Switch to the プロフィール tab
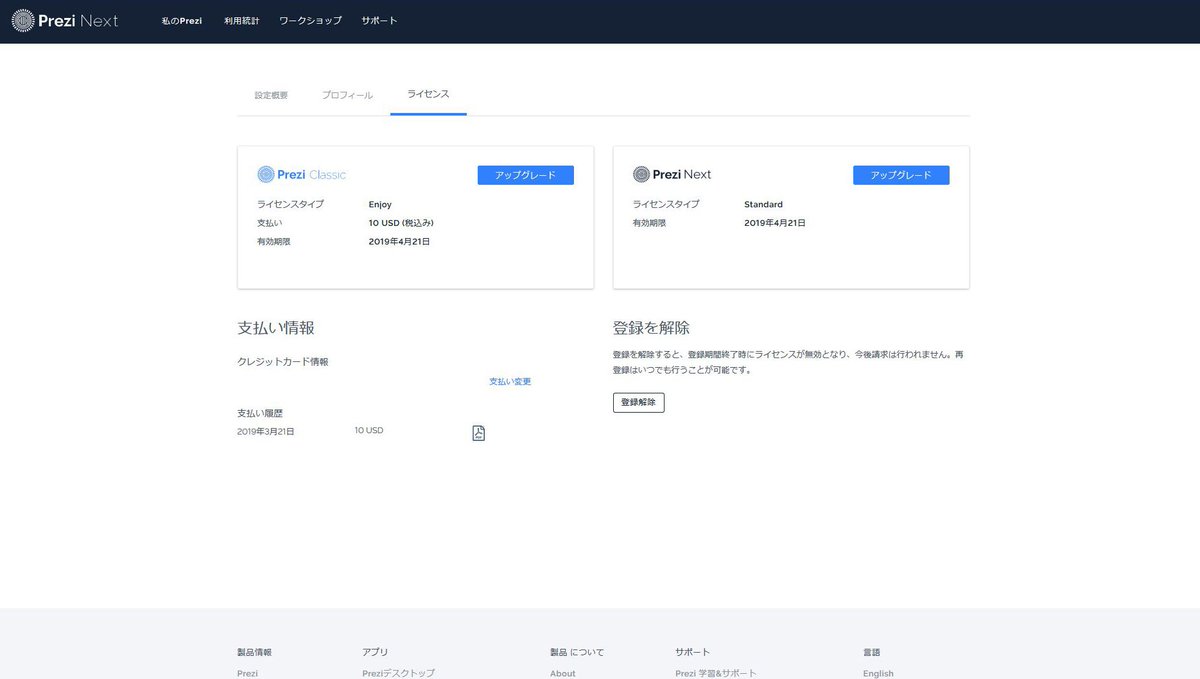The image size is (1200, 679). click(x=347, y=95)
